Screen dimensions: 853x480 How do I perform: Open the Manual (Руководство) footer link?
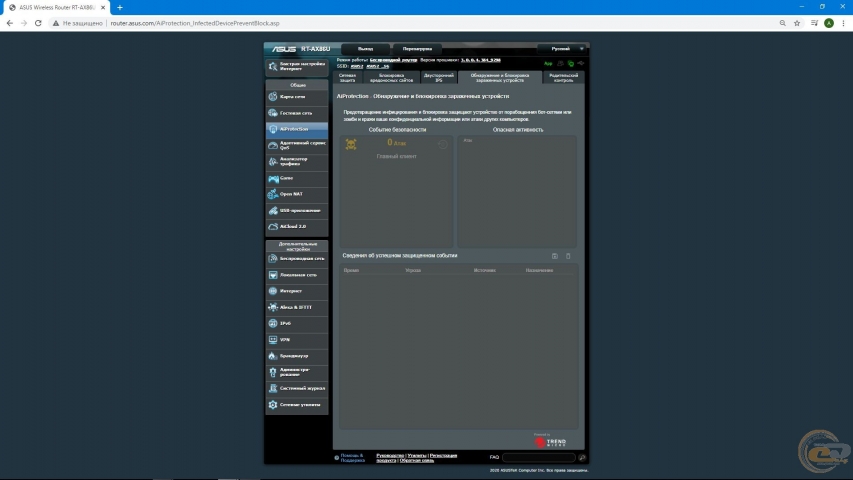pos(390,456)
